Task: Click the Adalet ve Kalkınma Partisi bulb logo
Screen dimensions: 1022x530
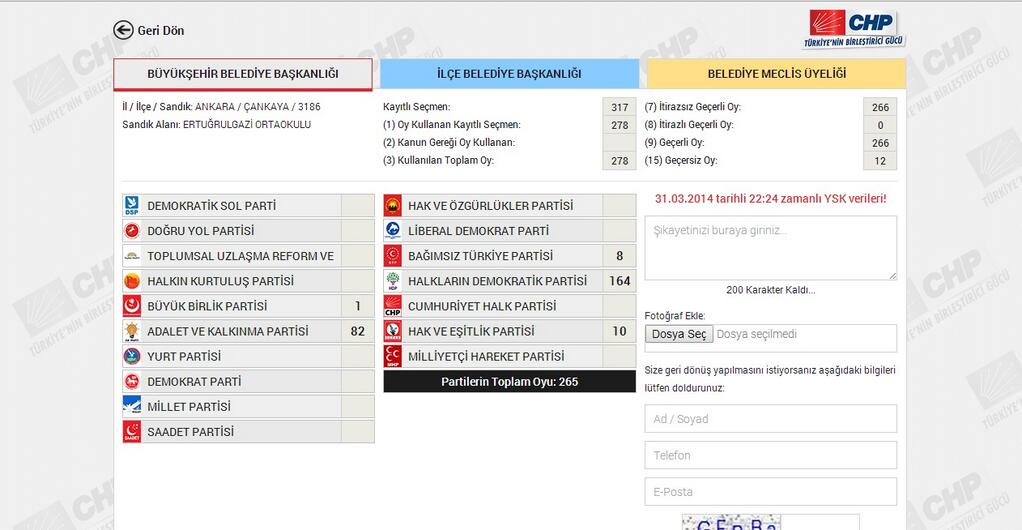Action: (x=132, y=331)
